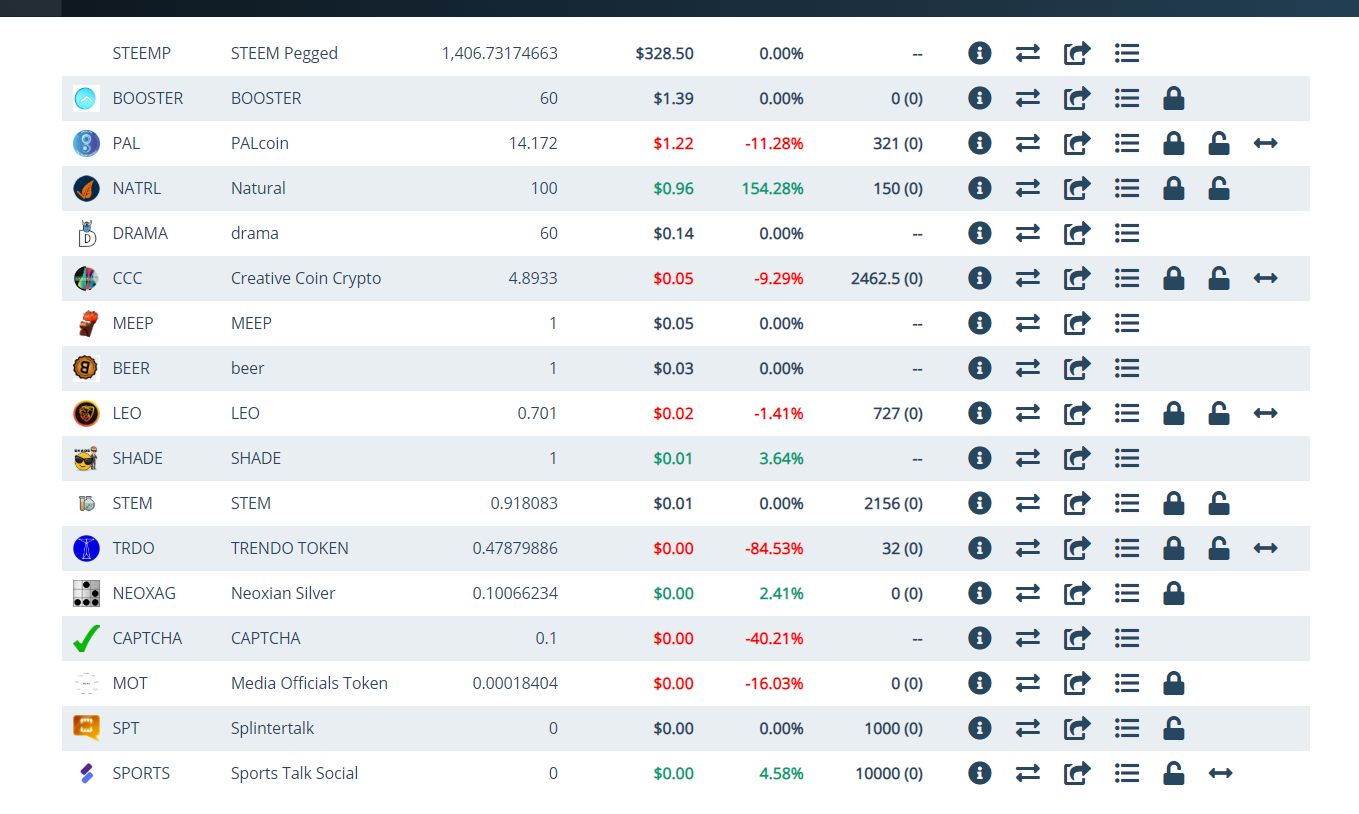Click unstake open-lock icon in NATRL row
This screenshot has width=1359, height=814.
(1219, 188)
